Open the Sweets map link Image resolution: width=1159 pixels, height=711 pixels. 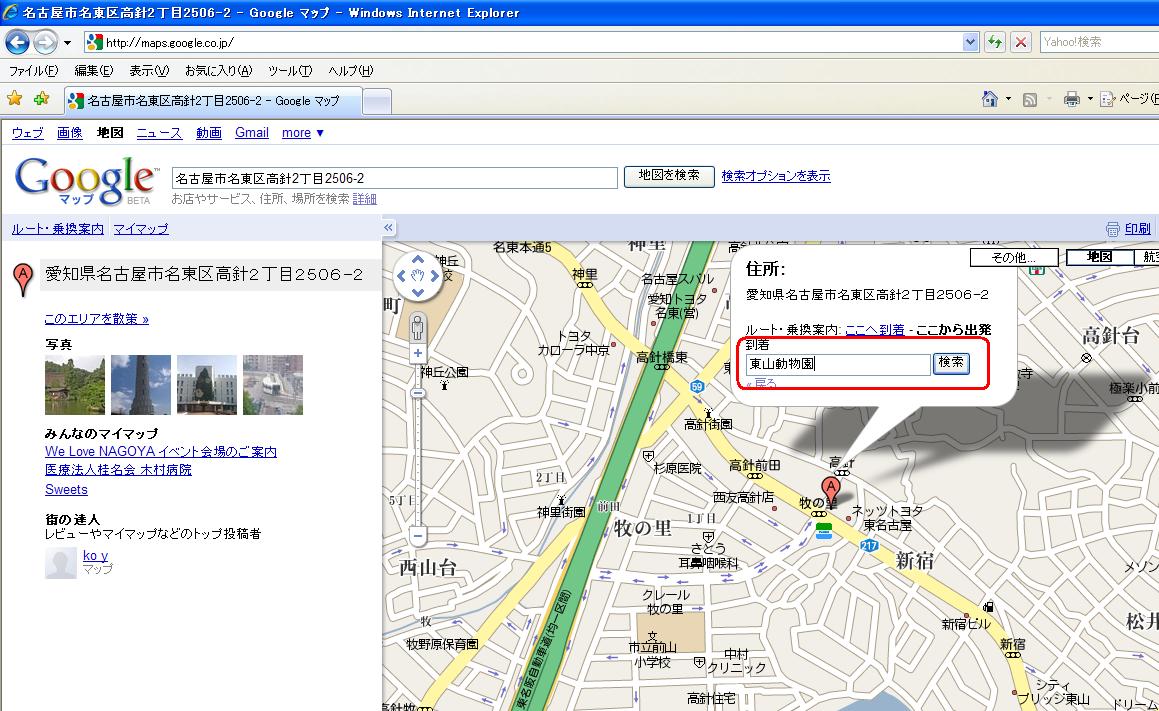point(66,489)
